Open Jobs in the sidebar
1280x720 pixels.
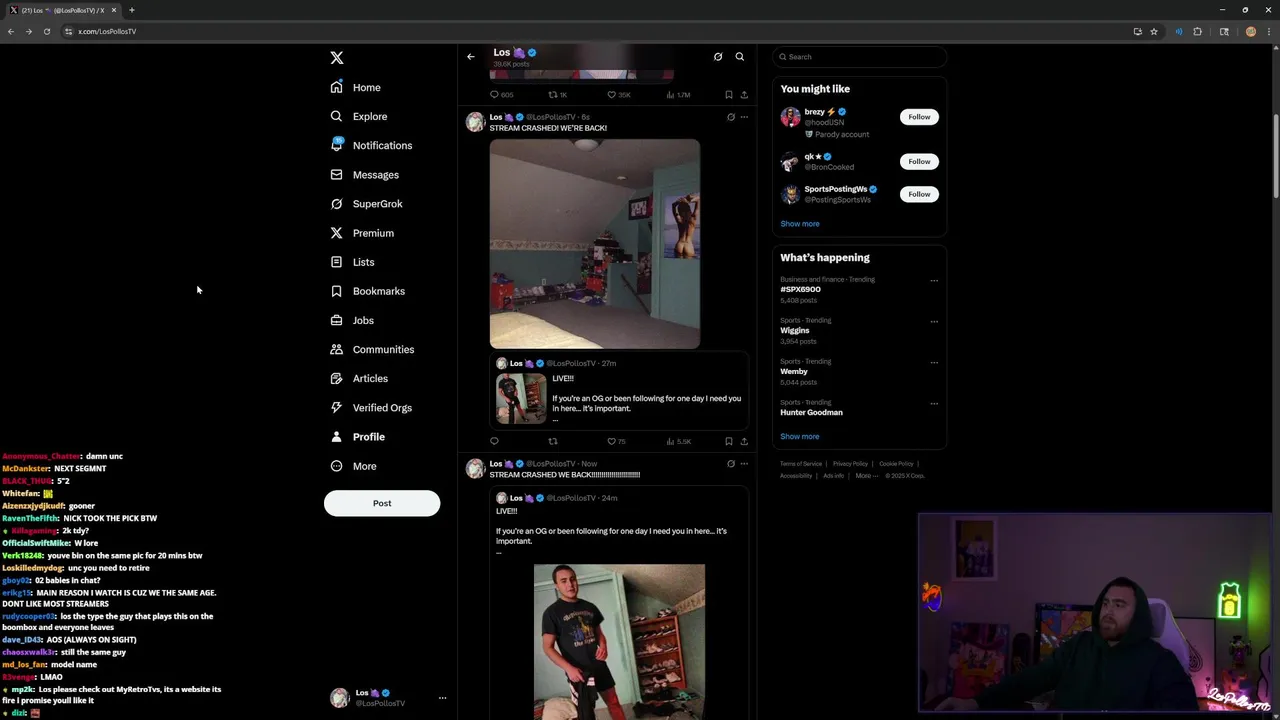point(352,321)
